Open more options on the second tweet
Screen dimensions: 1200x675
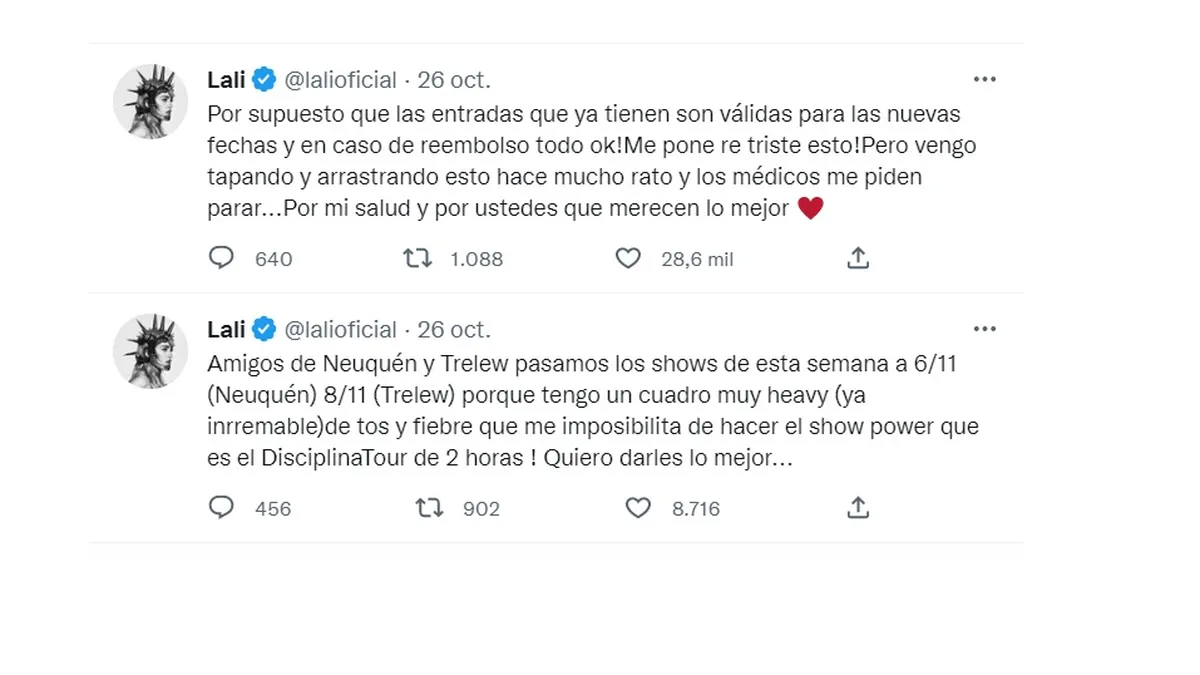click(x=985, y=329)
